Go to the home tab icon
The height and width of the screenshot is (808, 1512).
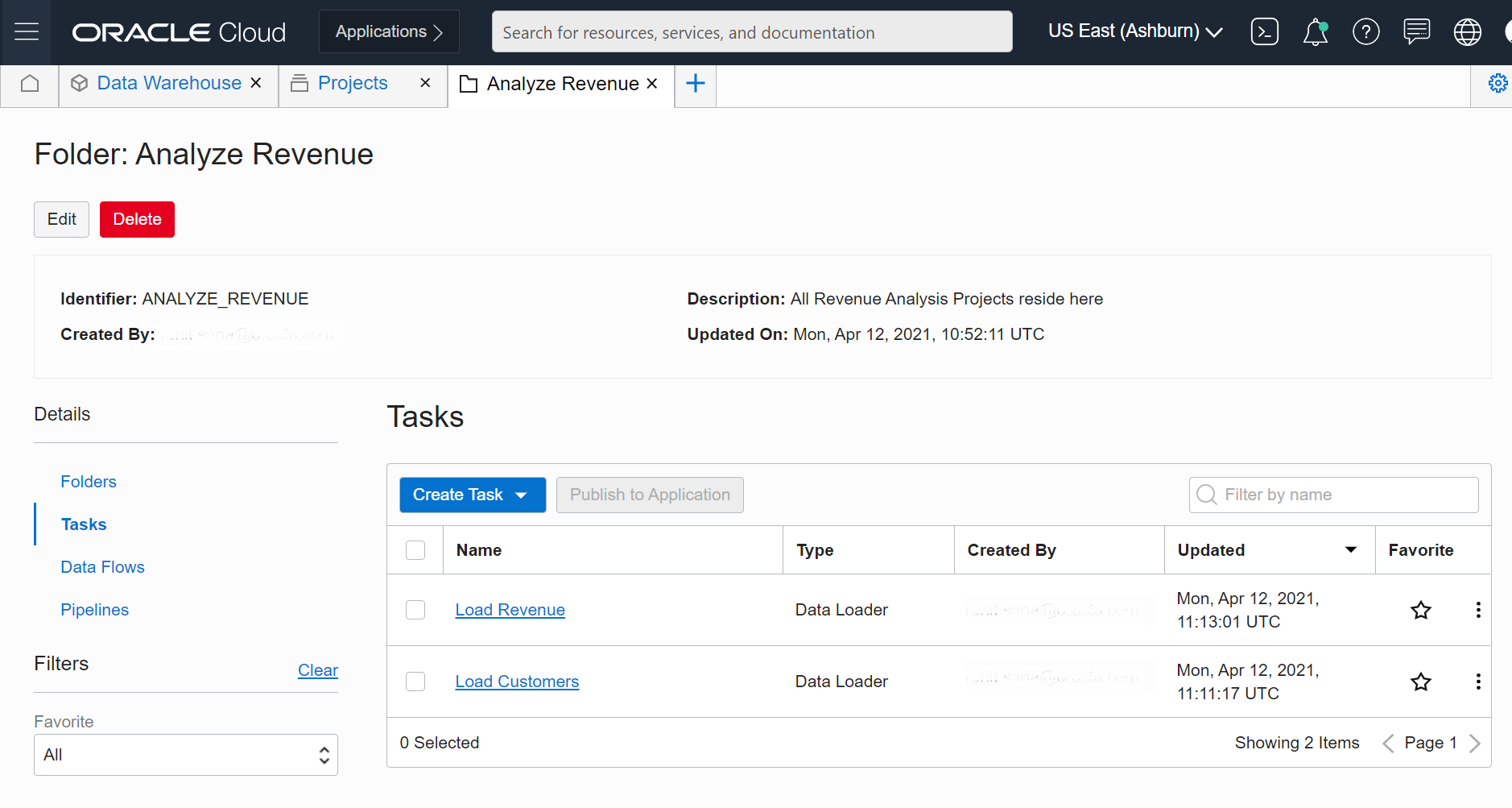30,84
